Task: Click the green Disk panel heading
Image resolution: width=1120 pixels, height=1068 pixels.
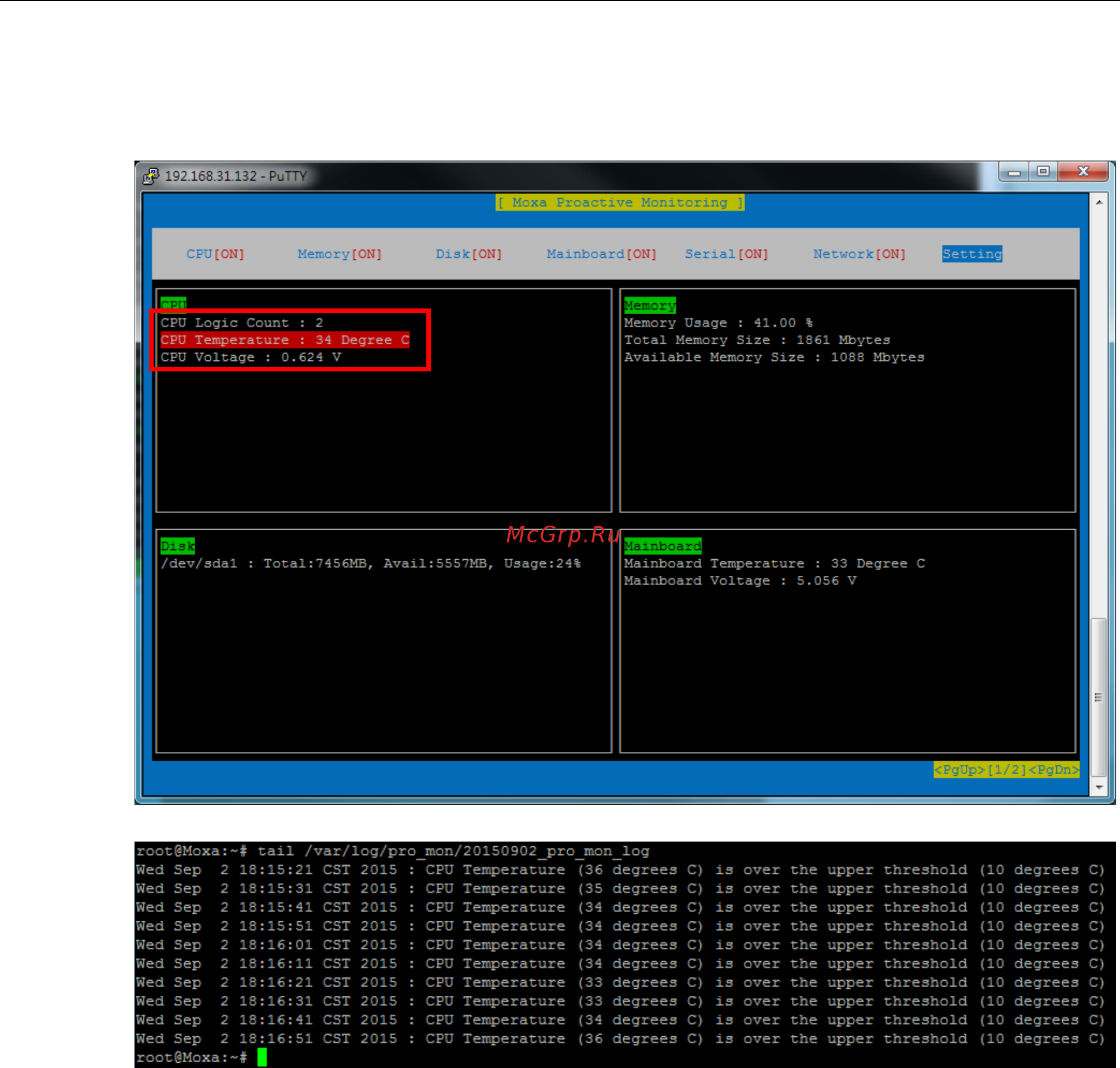Action: point(177,546)
